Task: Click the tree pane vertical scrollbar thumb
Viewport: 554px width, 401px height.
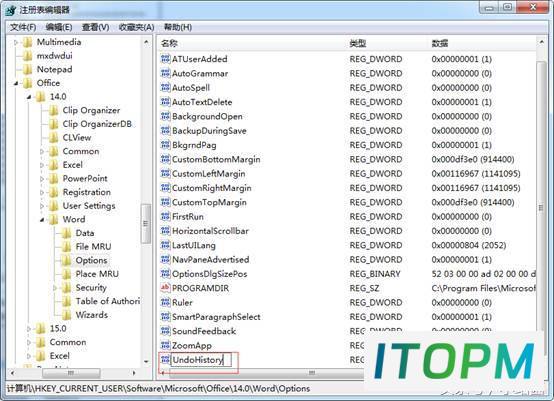Action: (146, 224)
